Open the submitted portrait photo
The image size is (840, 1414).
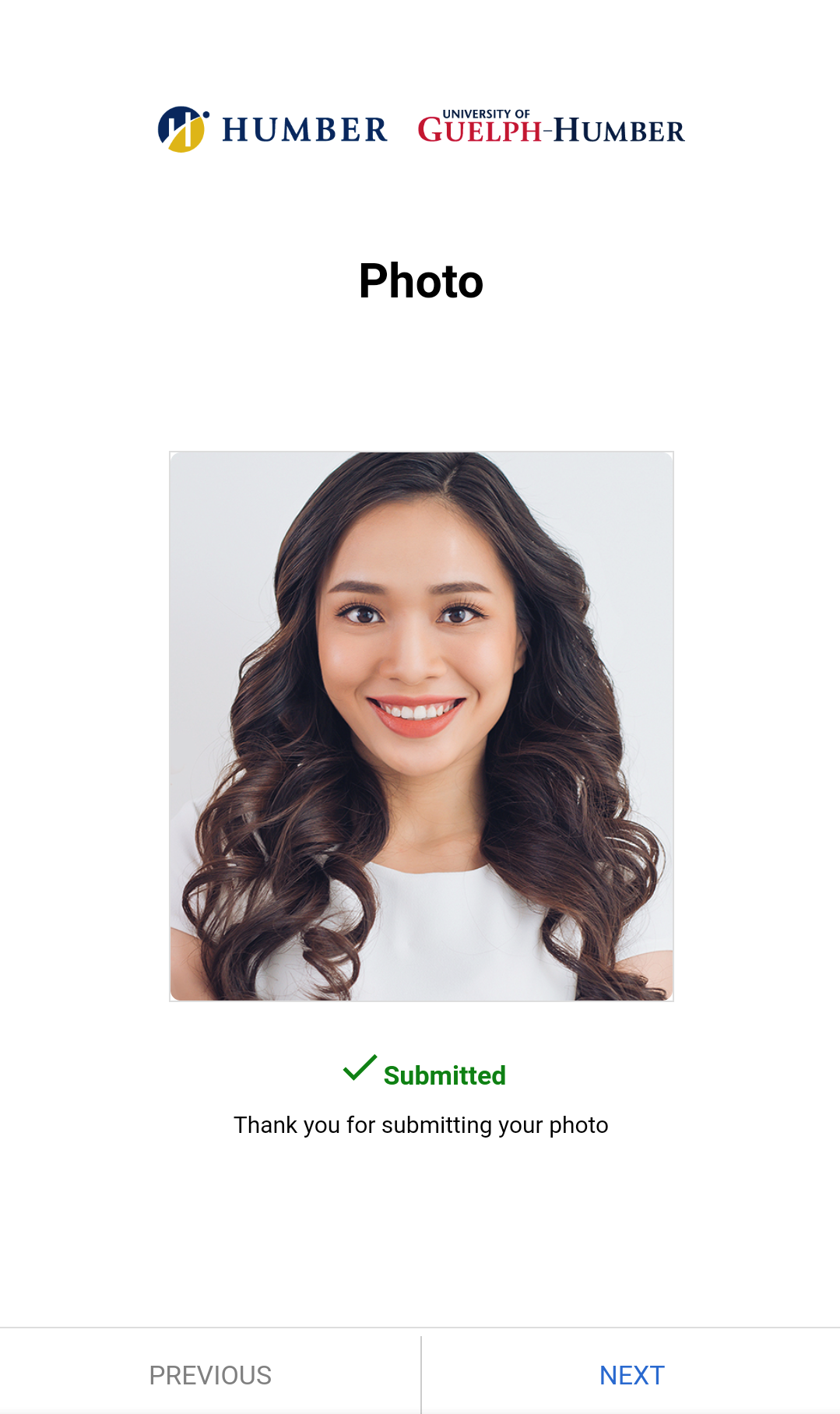(421, 726)
